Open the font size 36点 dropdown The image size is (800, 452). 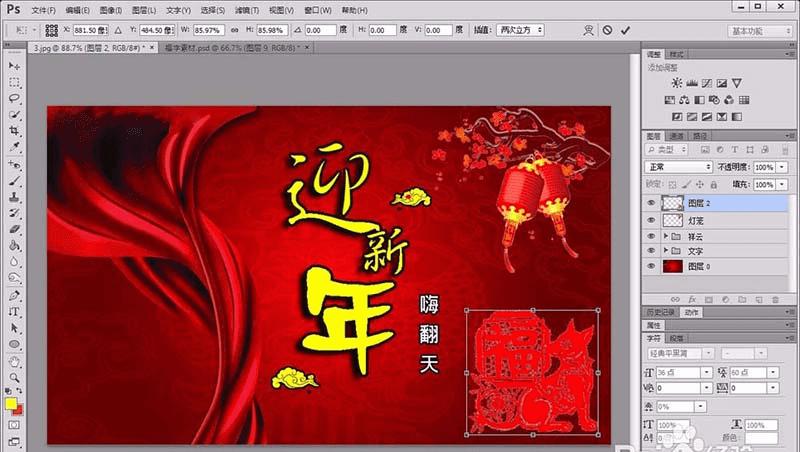click(x=707, y=372)
